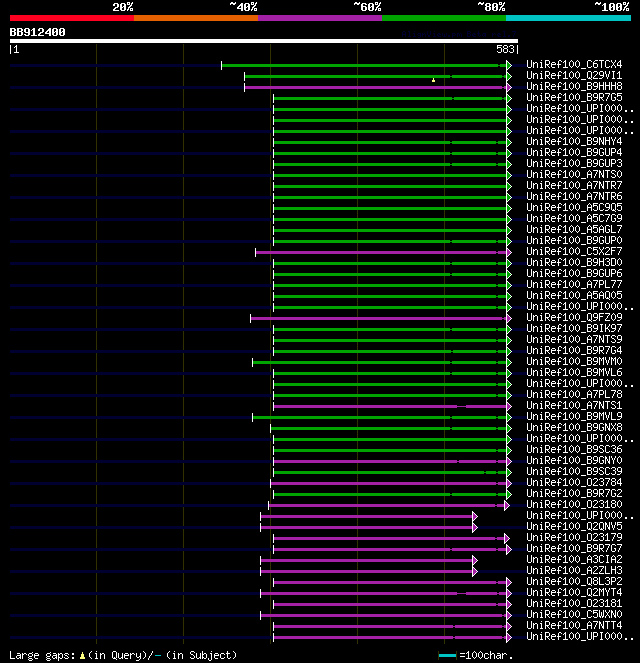The width and height of the screenshot is (640, 663).
Task: Click the purple alignment bar for UniRef100_A2ZLH3
Action: pyautogui.click(x=366, y=571)
